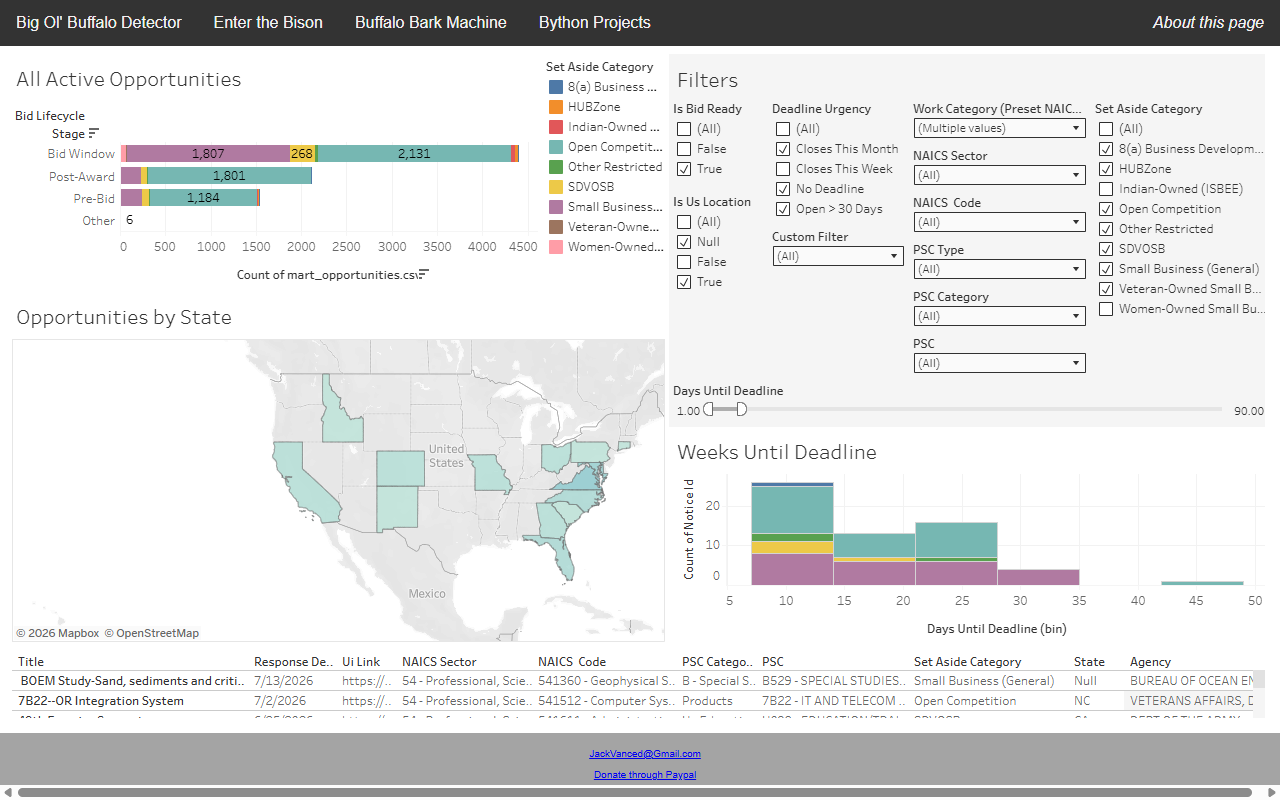Click BOEM Study-Sand row title cell

pos(131,680)
